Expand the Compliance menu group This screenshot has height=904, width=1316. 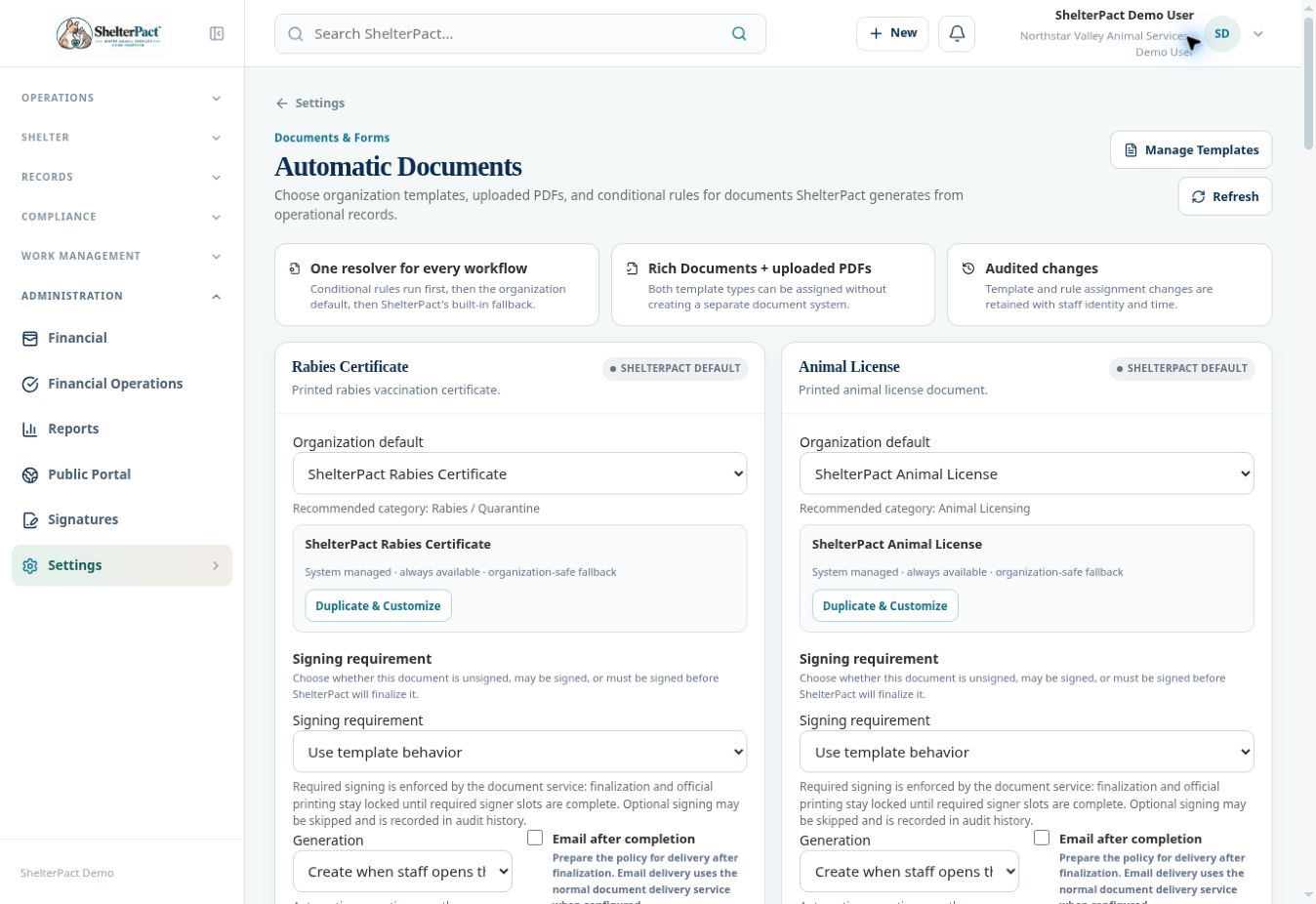tap(122, 217)
